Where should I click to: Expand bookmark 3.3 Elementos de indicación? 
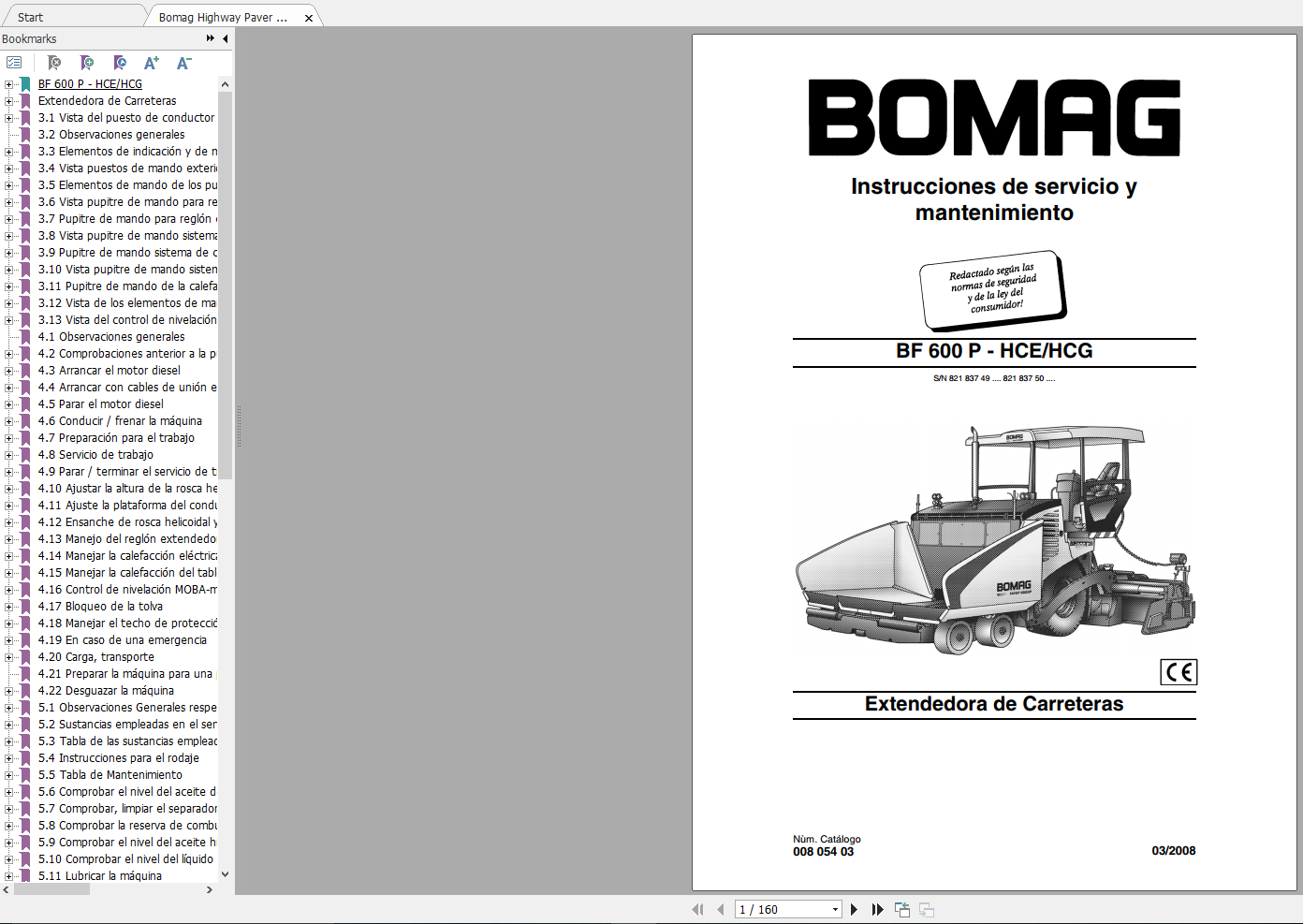coord(8,152)
